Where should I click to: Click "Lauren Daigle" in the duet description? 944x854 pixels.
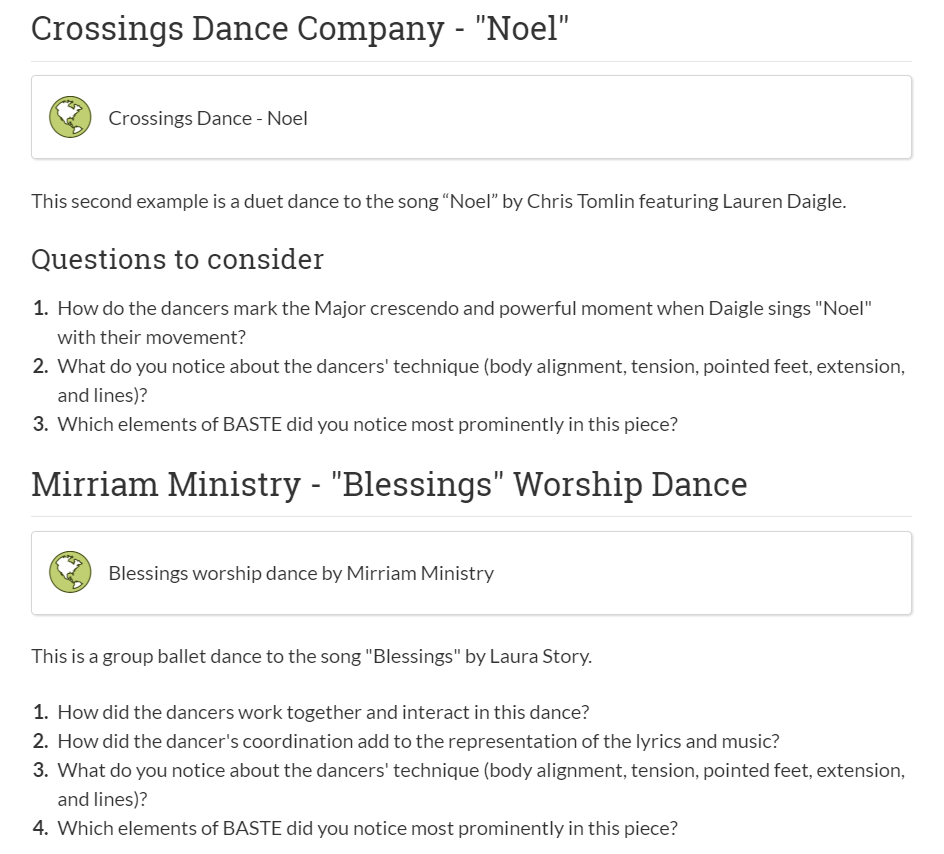coord(783,201)
